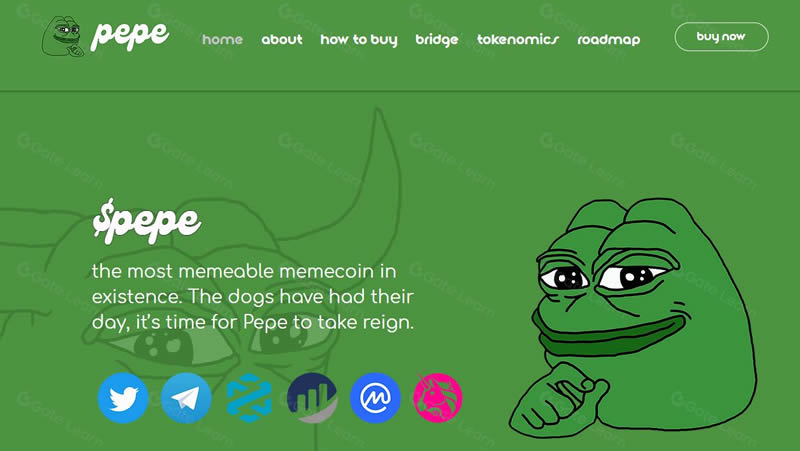Go to the home nav item

pyautogui.click(x=222, y=39)
